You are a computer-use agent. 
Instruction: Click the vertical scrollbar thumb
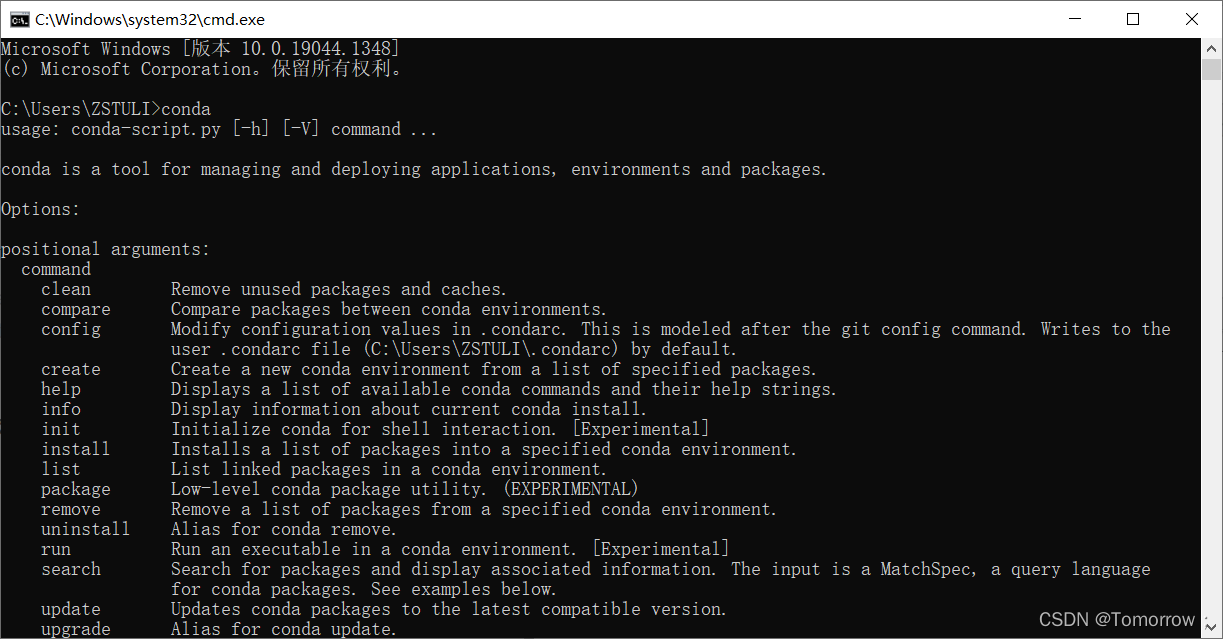(x=1211, y=69)
